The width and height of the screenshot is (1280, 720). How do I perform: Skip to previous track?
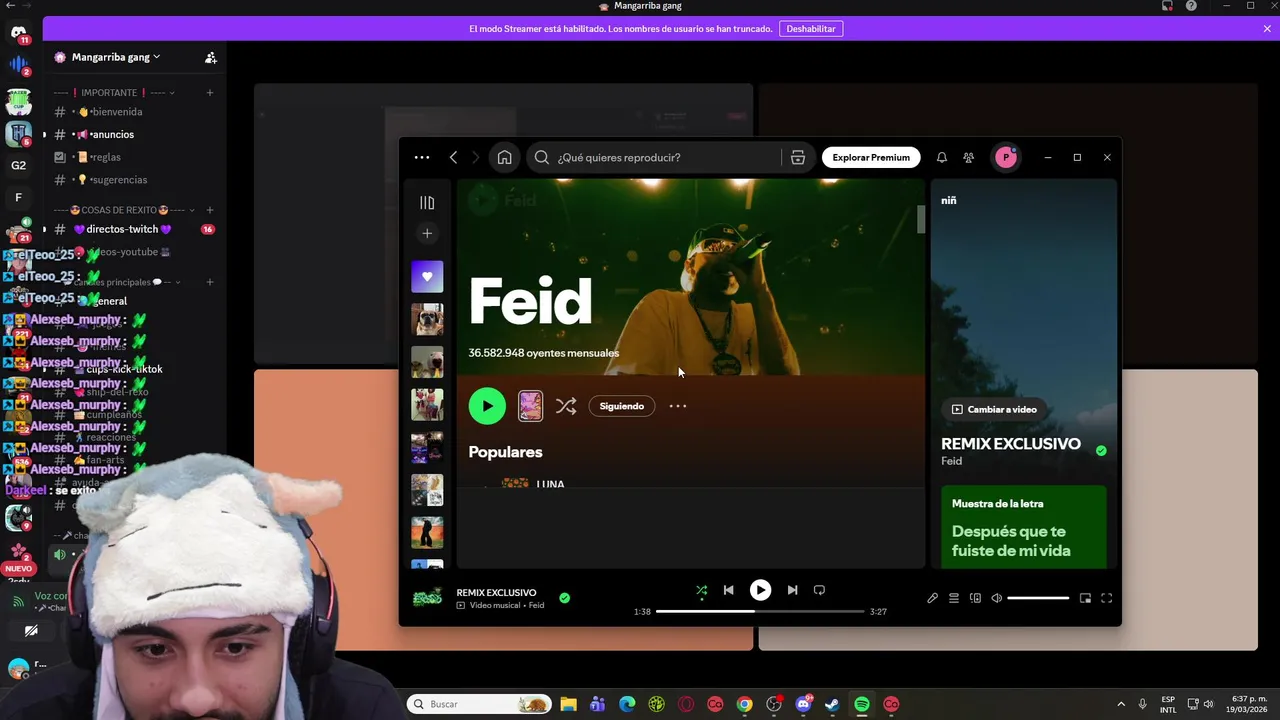click(x=728, y=590)
